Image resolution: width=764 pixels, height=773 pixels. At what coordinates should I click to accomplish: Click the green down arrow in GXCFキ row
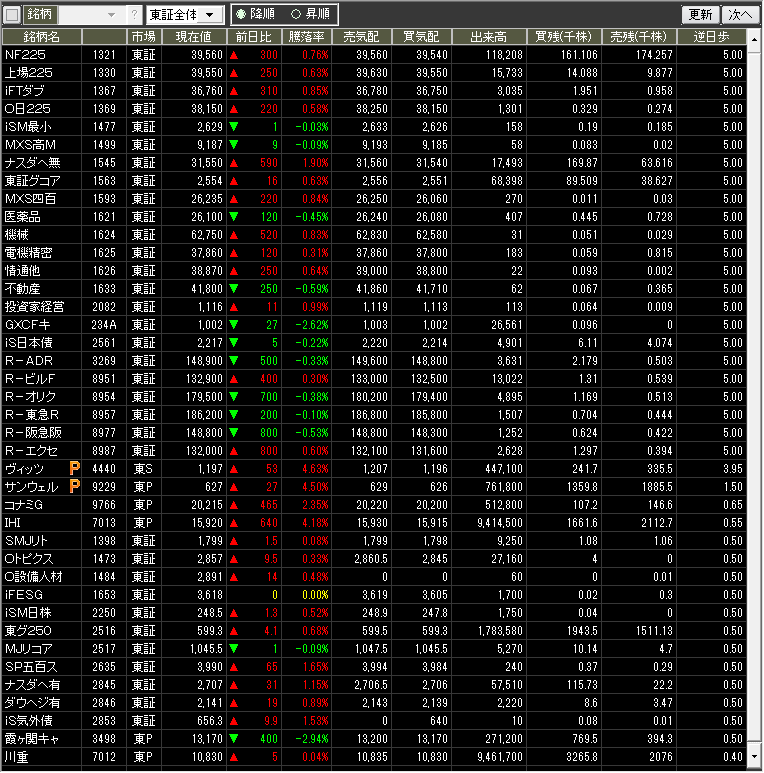coord(234,325)
